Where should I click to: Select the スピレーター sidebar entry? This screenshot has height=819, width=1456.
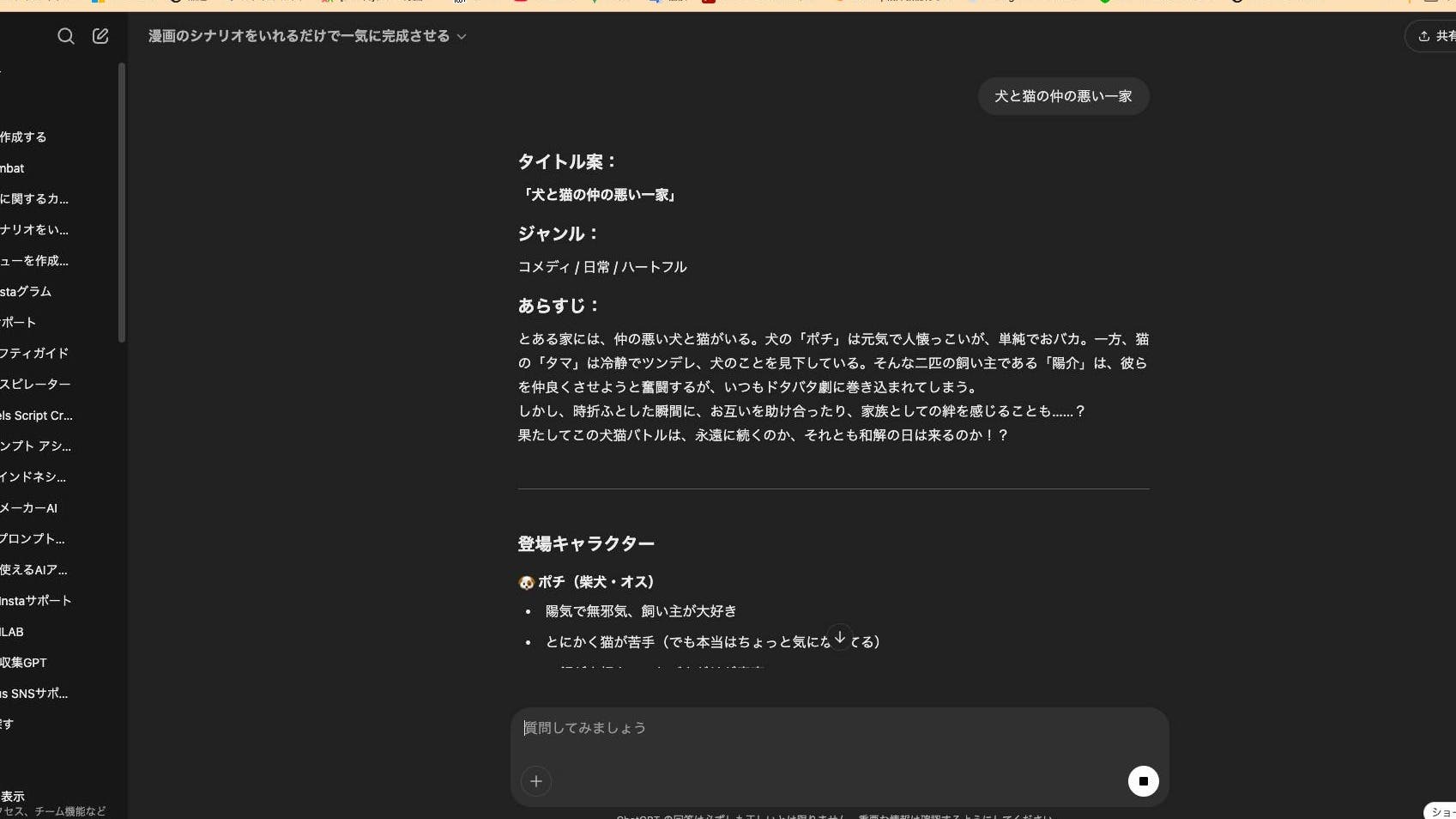(x=35, y=384)
